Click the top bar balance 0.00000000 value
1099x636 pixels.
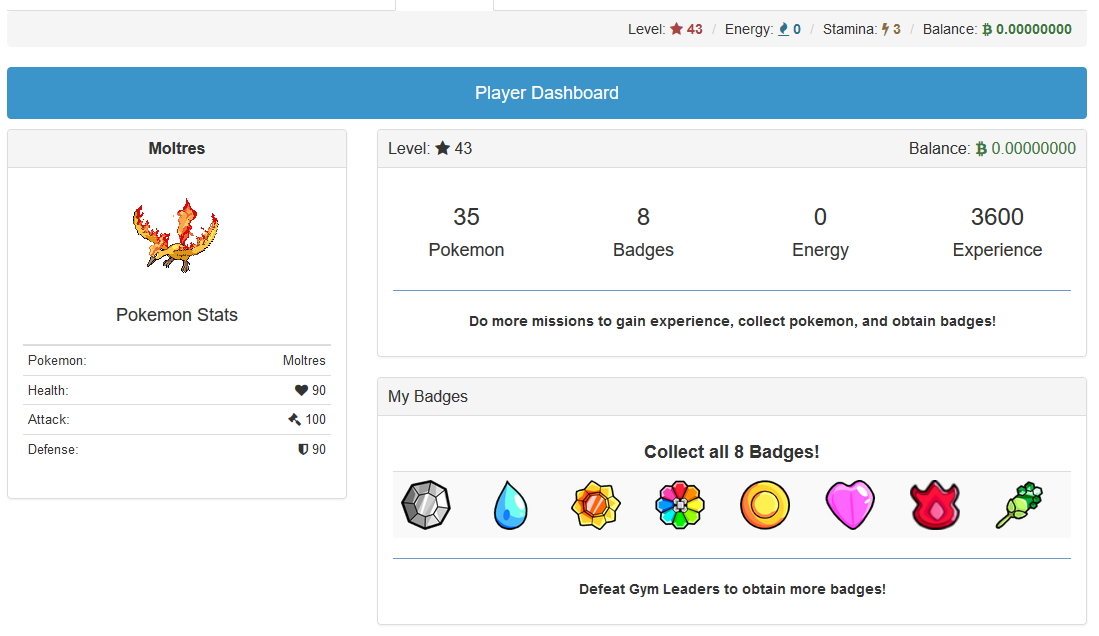1034,29
